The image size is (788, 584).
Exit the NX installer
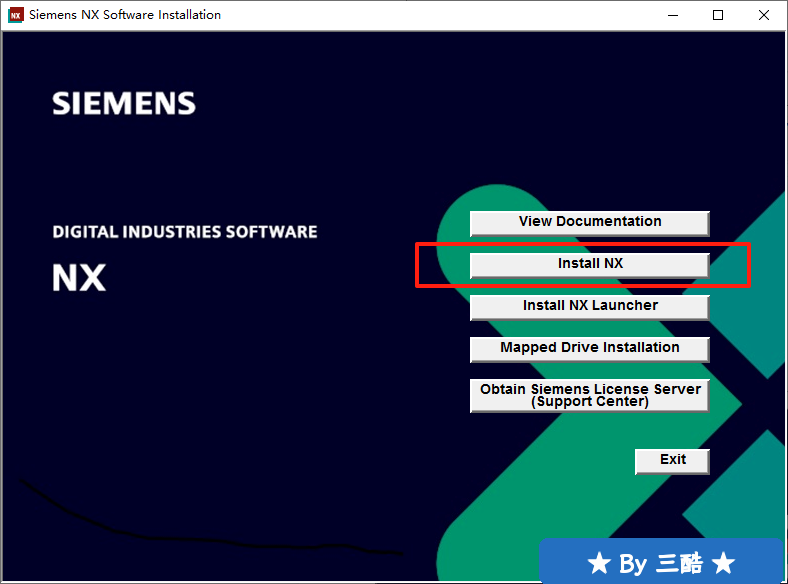(672, 461)
